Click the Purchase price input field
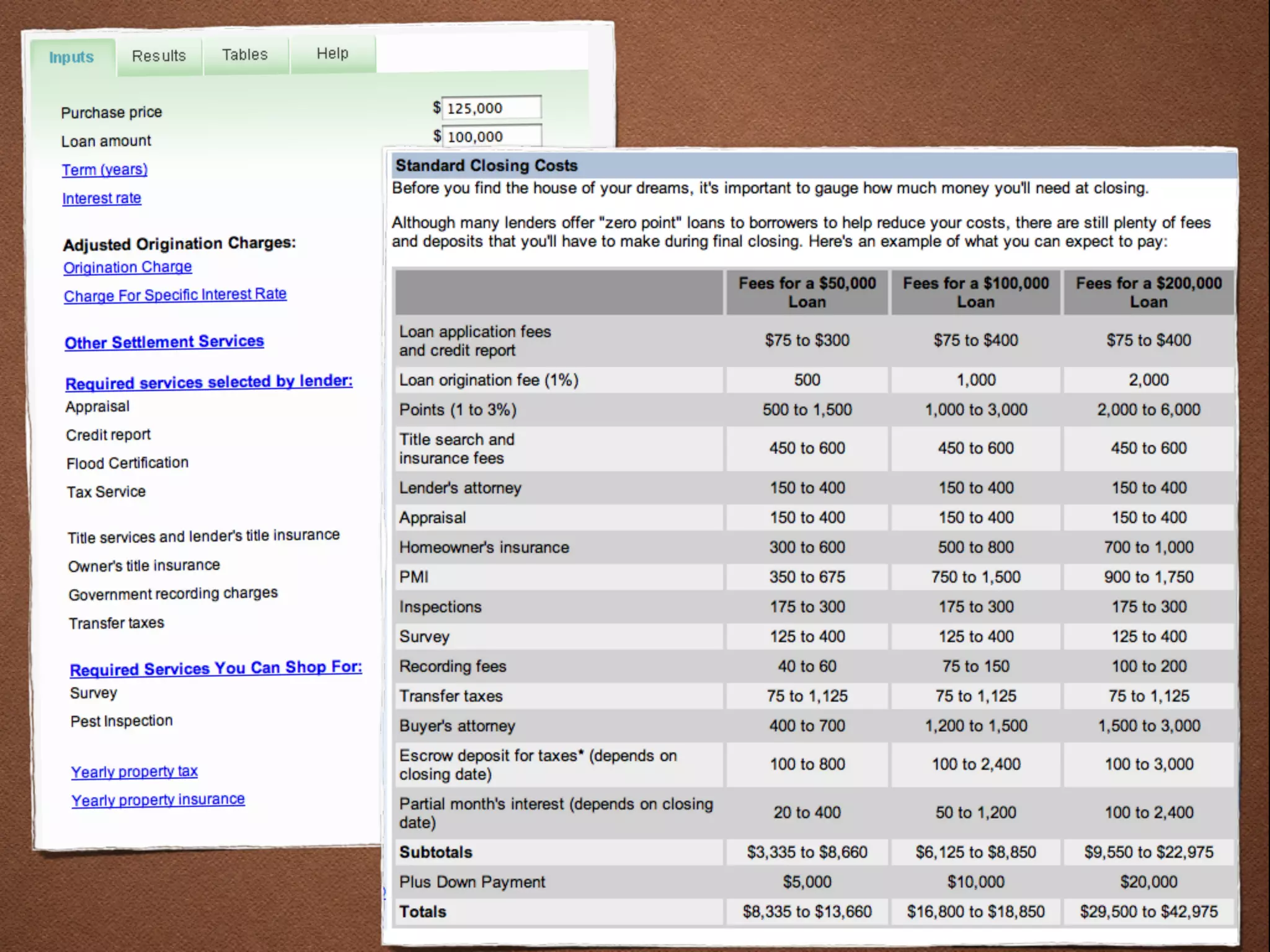1270x952 pixels. point(491,108)
